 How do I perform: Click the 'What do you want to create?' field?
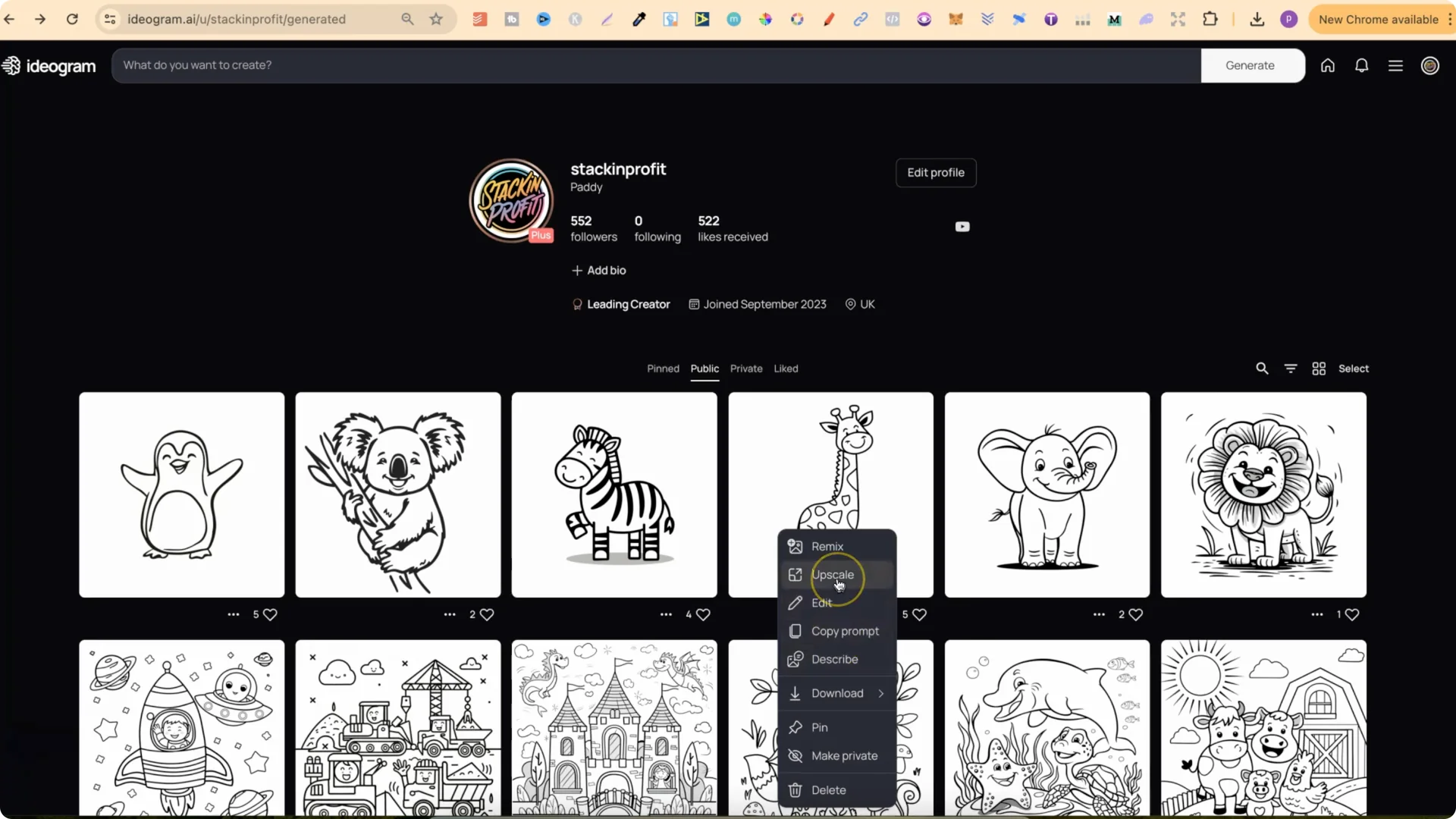(x=455, y=65)
